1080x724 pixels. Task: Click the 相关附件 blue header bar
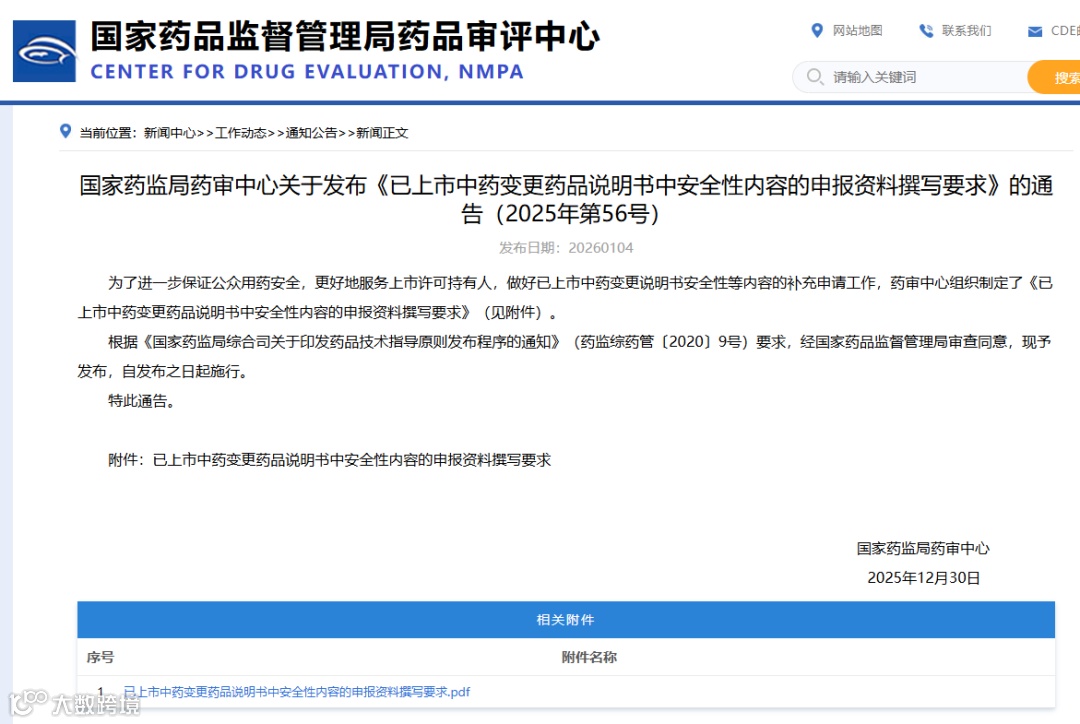565,619
